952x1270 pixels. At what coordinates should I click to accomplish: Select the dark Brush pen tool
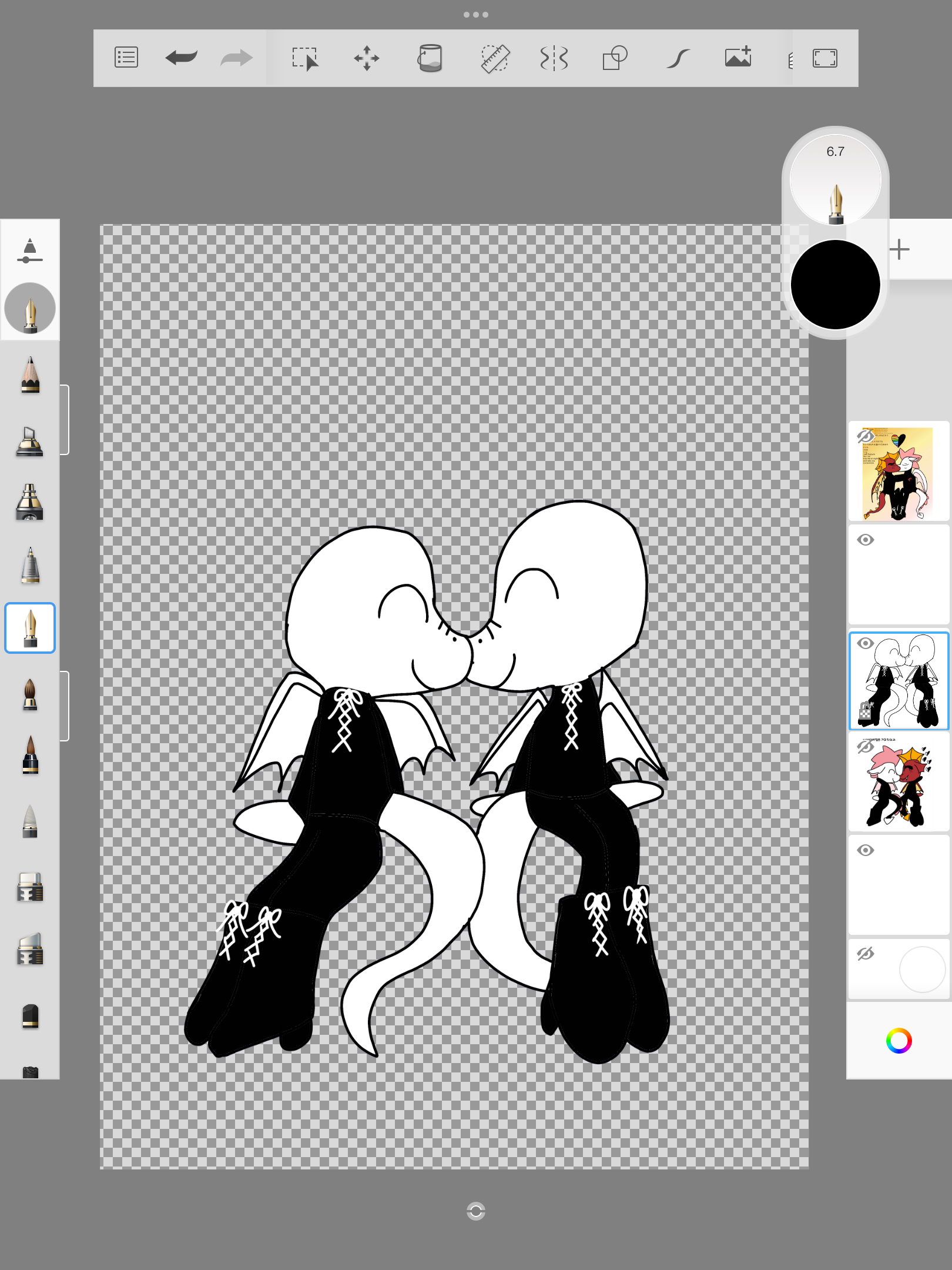pos(30,755)
